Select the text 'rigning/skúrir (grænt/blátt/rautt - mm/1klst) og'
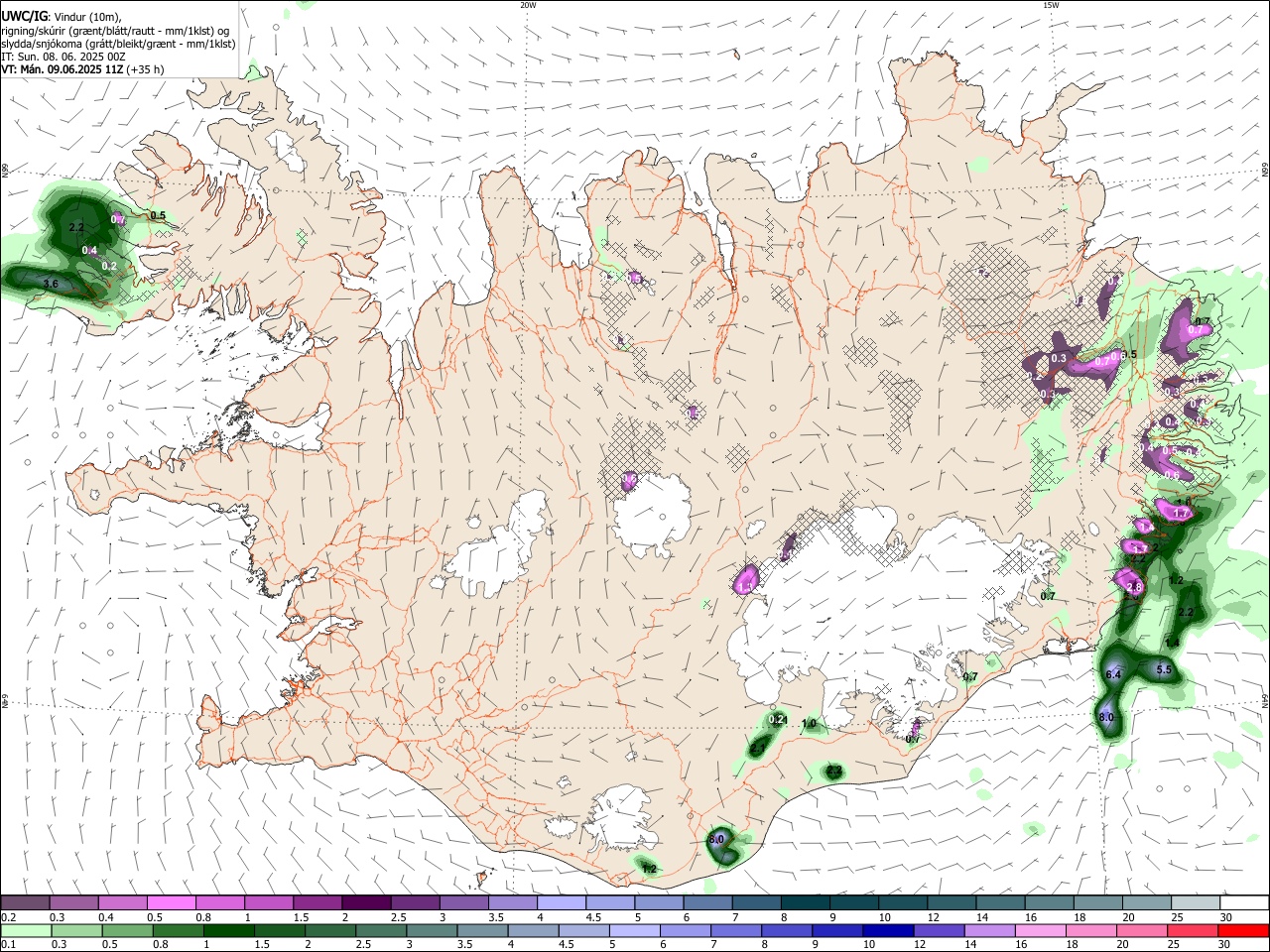Viewport: 1270px width, 952px height. pyautogui.click(x=117, y=31)
